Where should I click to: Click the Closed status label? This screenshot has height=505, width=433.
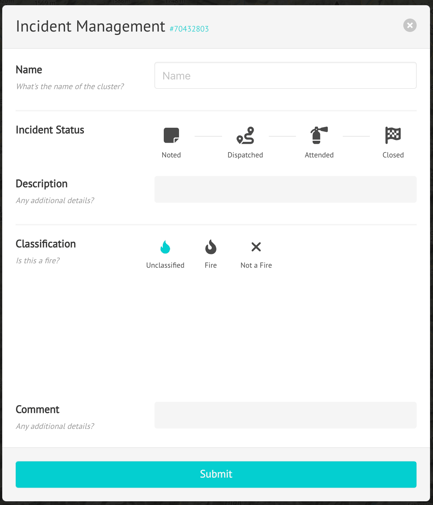coord(393,155)
